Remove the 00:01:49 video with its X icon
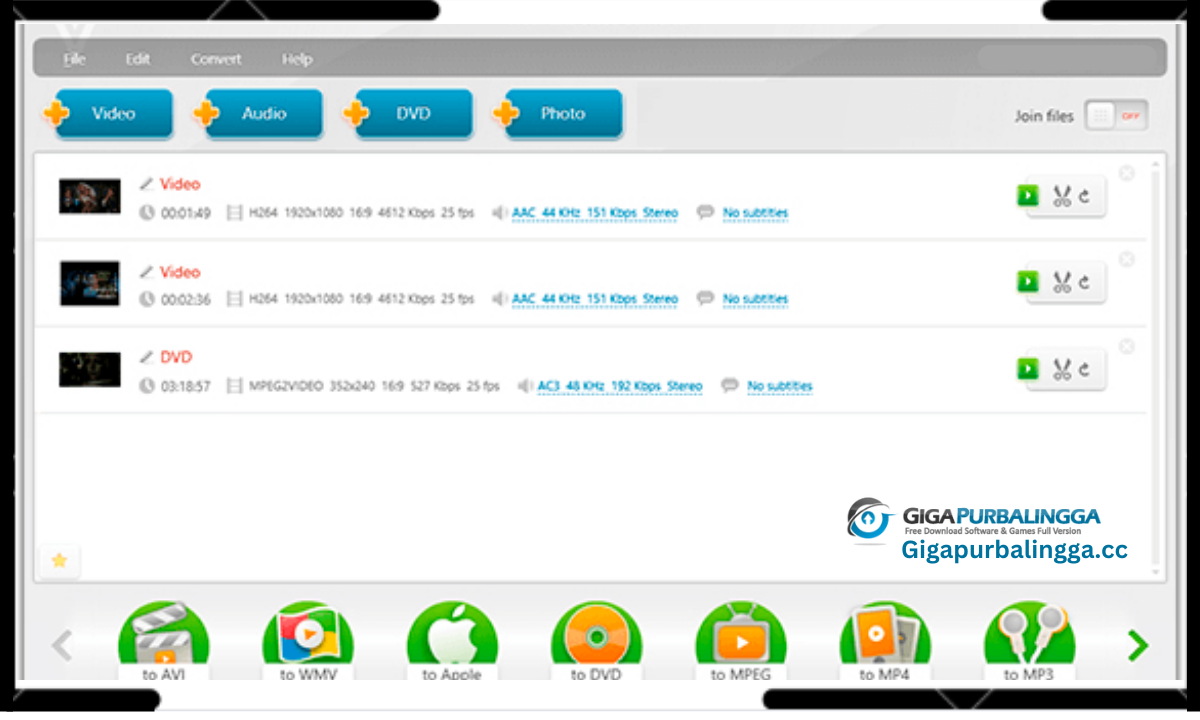Screen dimensions: 1200x720 tap(1126, 173)
